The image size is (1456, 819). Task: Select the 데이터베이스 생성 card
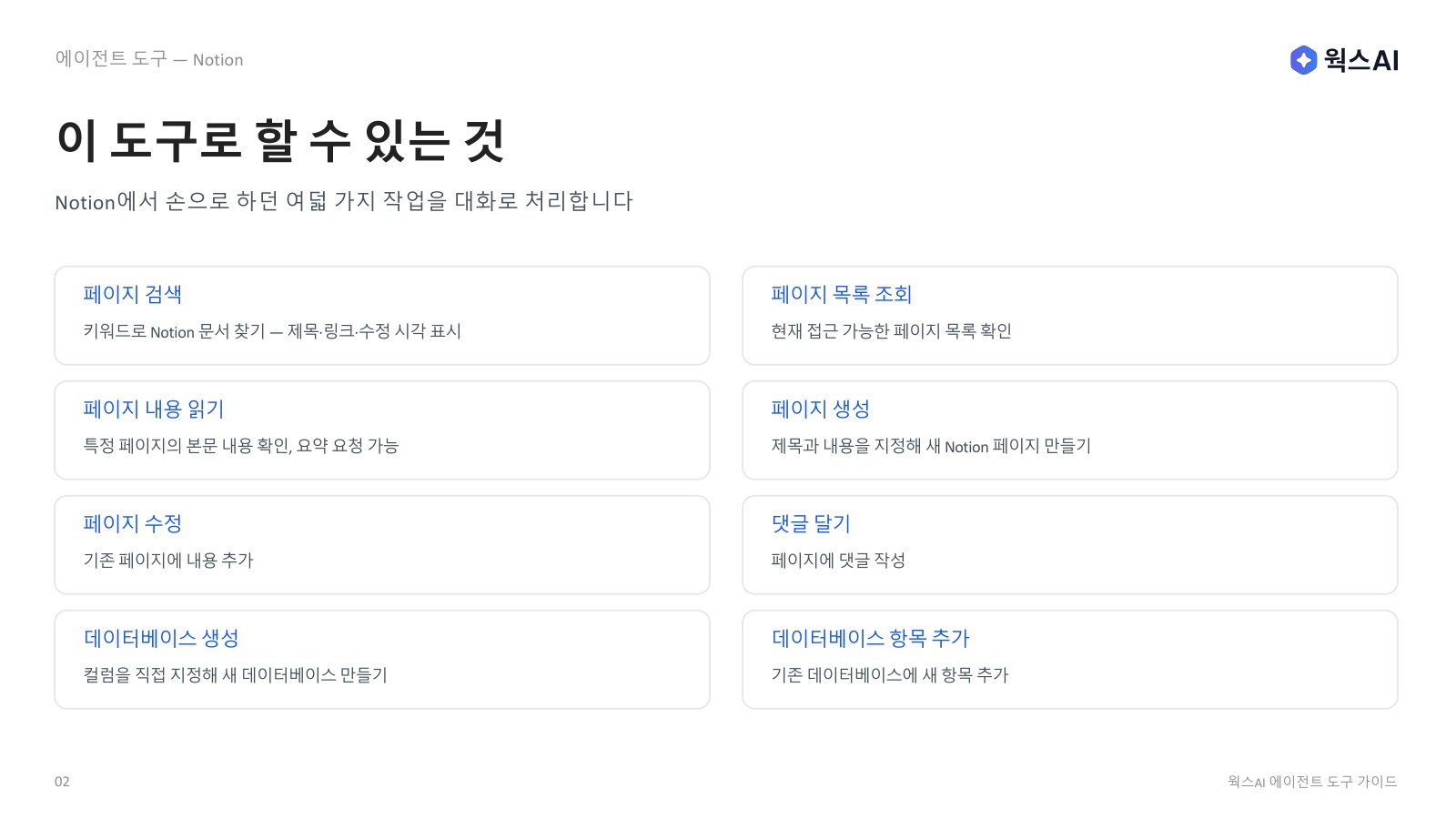click(382, 660)
